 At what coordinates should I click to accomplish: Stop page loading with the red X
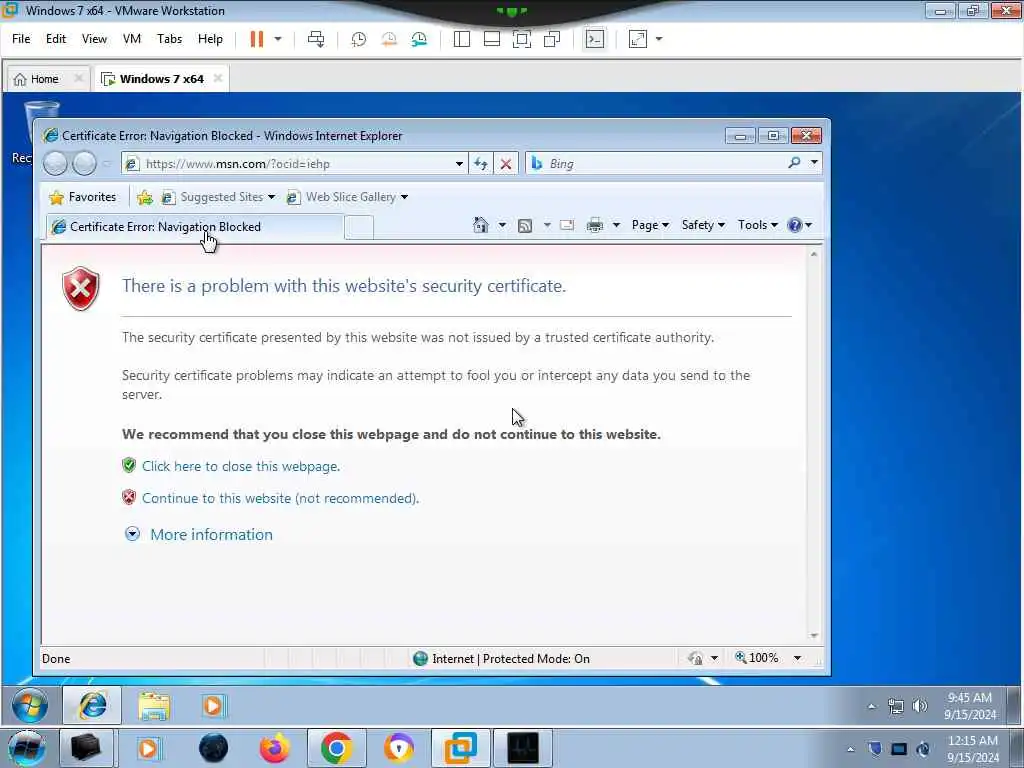click(x=505, y=164)
